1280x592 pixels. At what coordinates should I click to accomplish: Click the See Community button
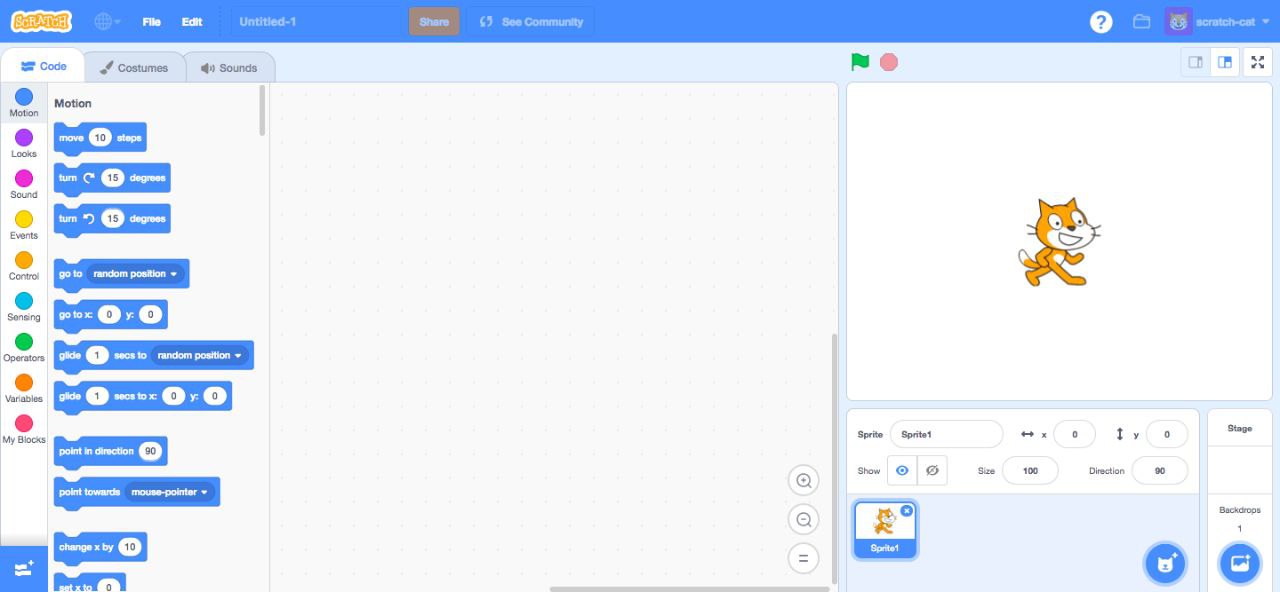pyautogui.click(x=530, y=21)
